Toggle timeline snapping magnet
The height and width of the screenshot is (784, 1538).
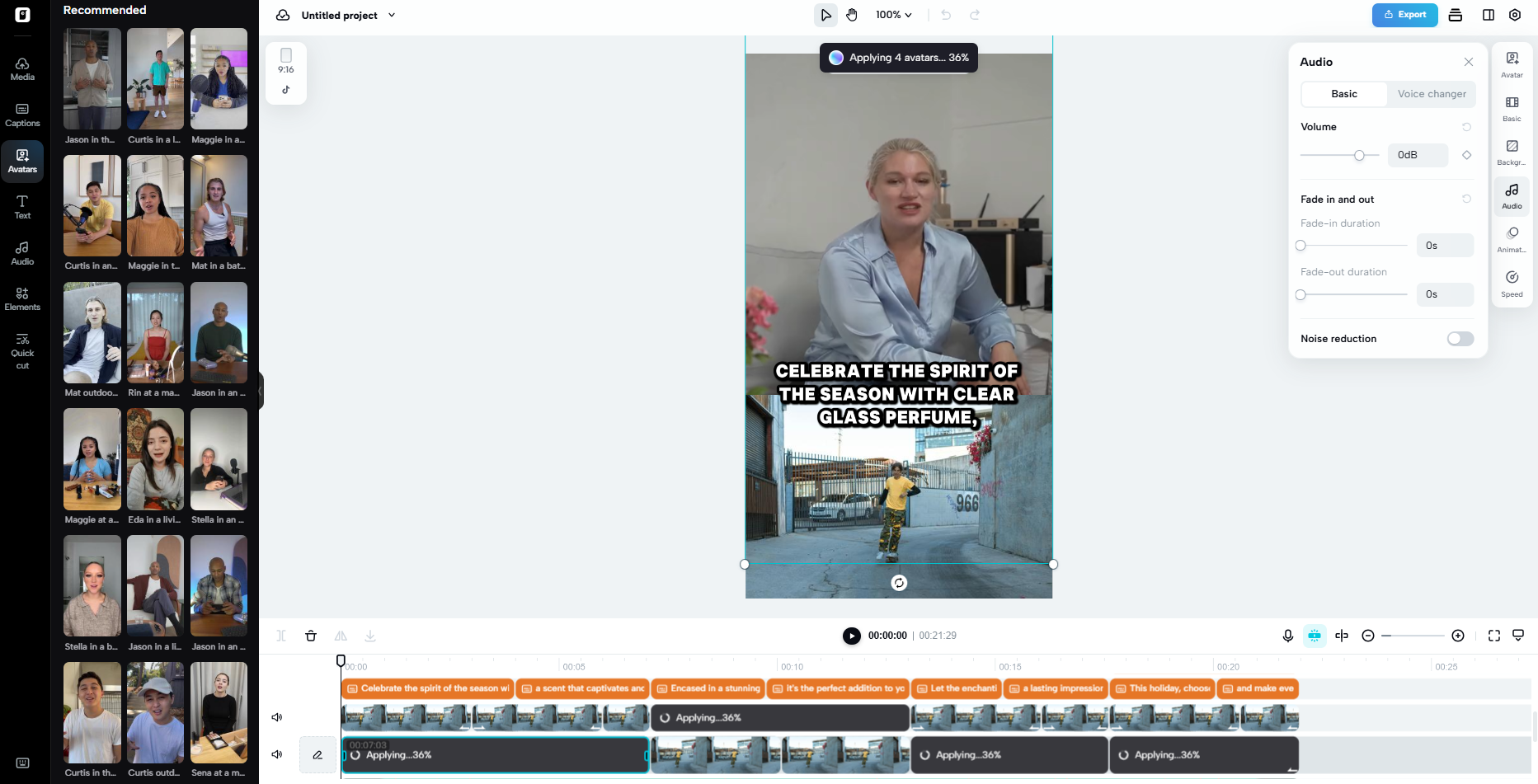coord(1315,636)
